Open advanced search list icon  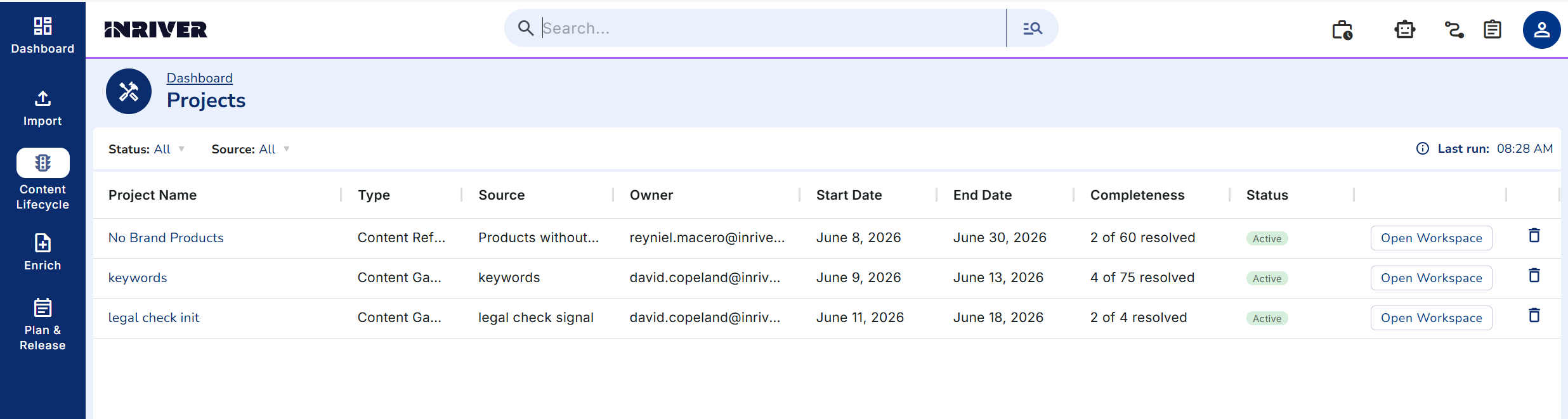point(1033,28)
